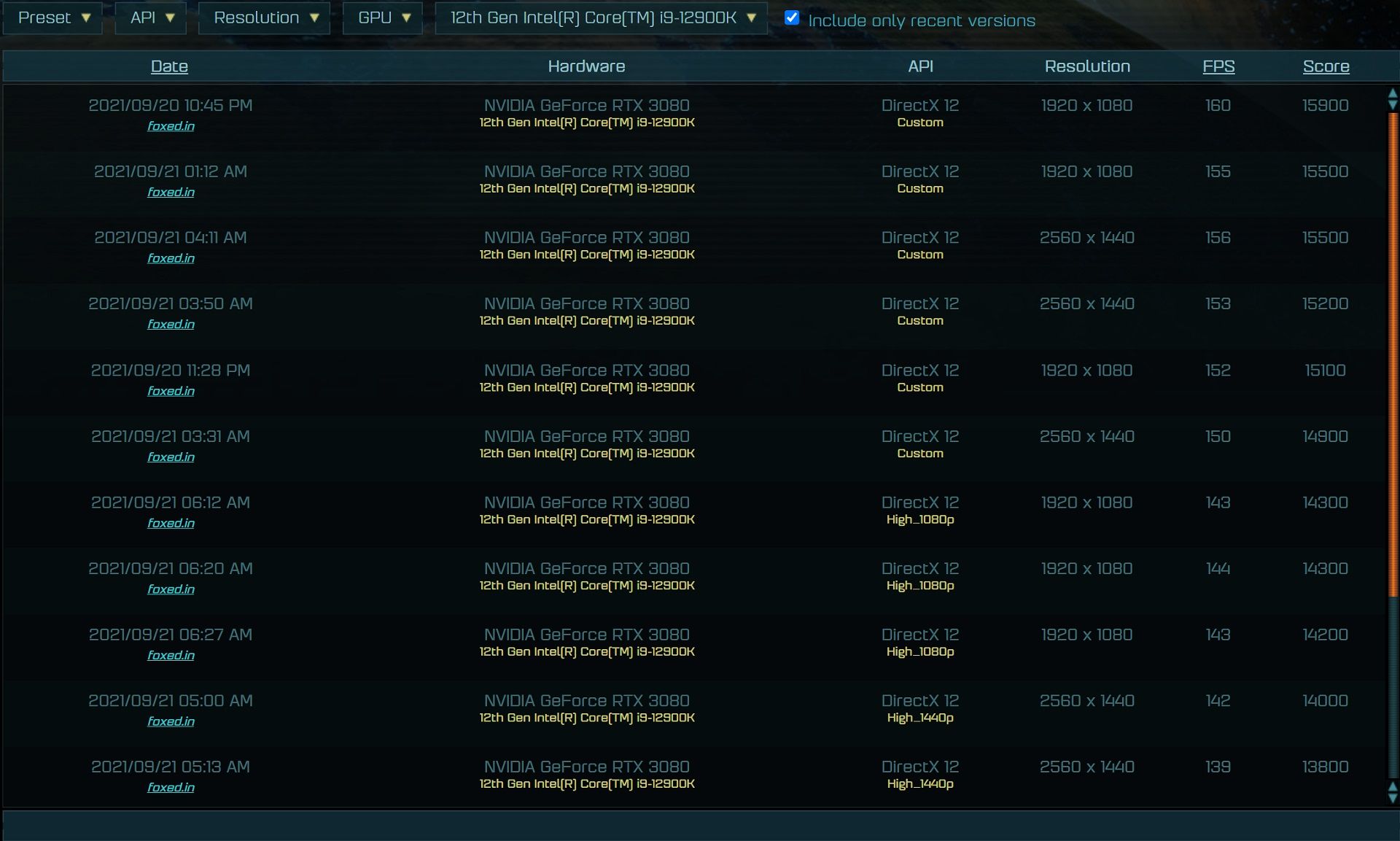Screen dimensions: 1400x841
Task: Open foxed.in link for 2021/09/21 06:20 AM
Action: [171, 589]
